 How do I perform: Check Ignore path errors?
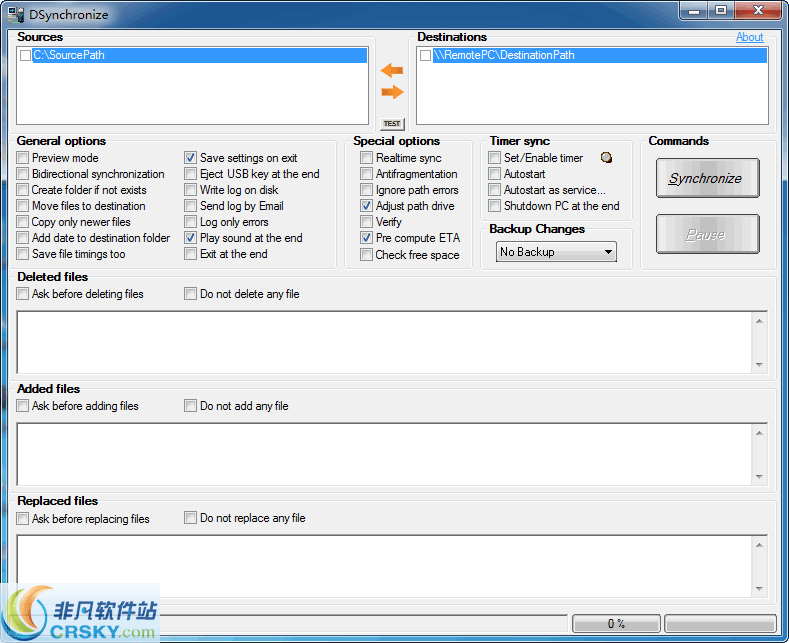[366, 190]
